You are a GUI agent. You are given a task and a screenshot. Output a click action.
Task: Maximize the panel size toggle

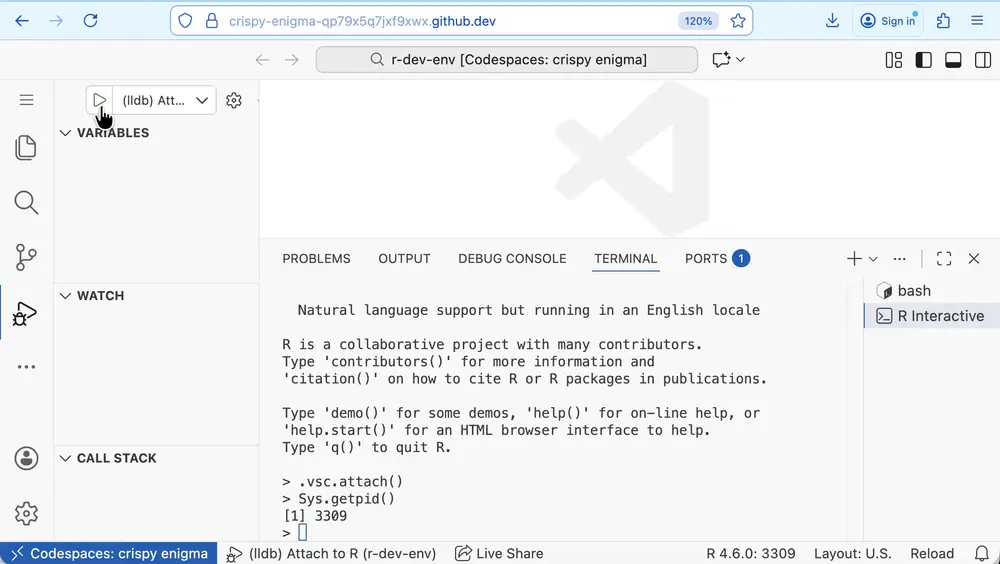pos(944,258)
